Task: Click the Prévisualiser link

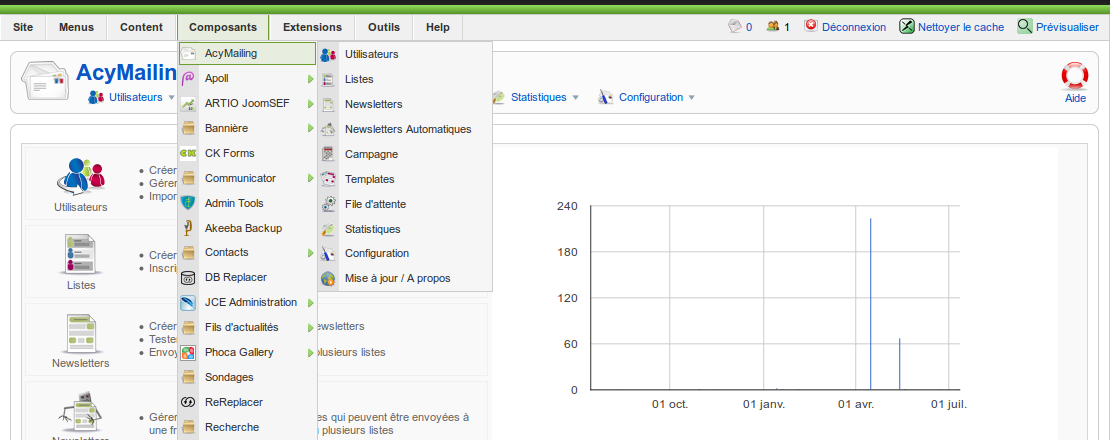Action: coord(1068,27)
